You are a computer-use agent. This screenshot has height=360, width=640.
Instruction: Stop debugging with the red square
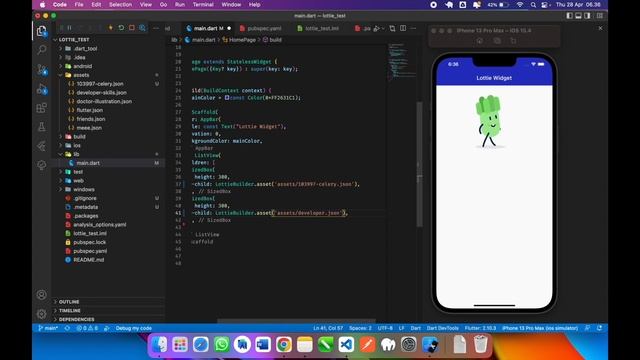[x=131, y=28]
